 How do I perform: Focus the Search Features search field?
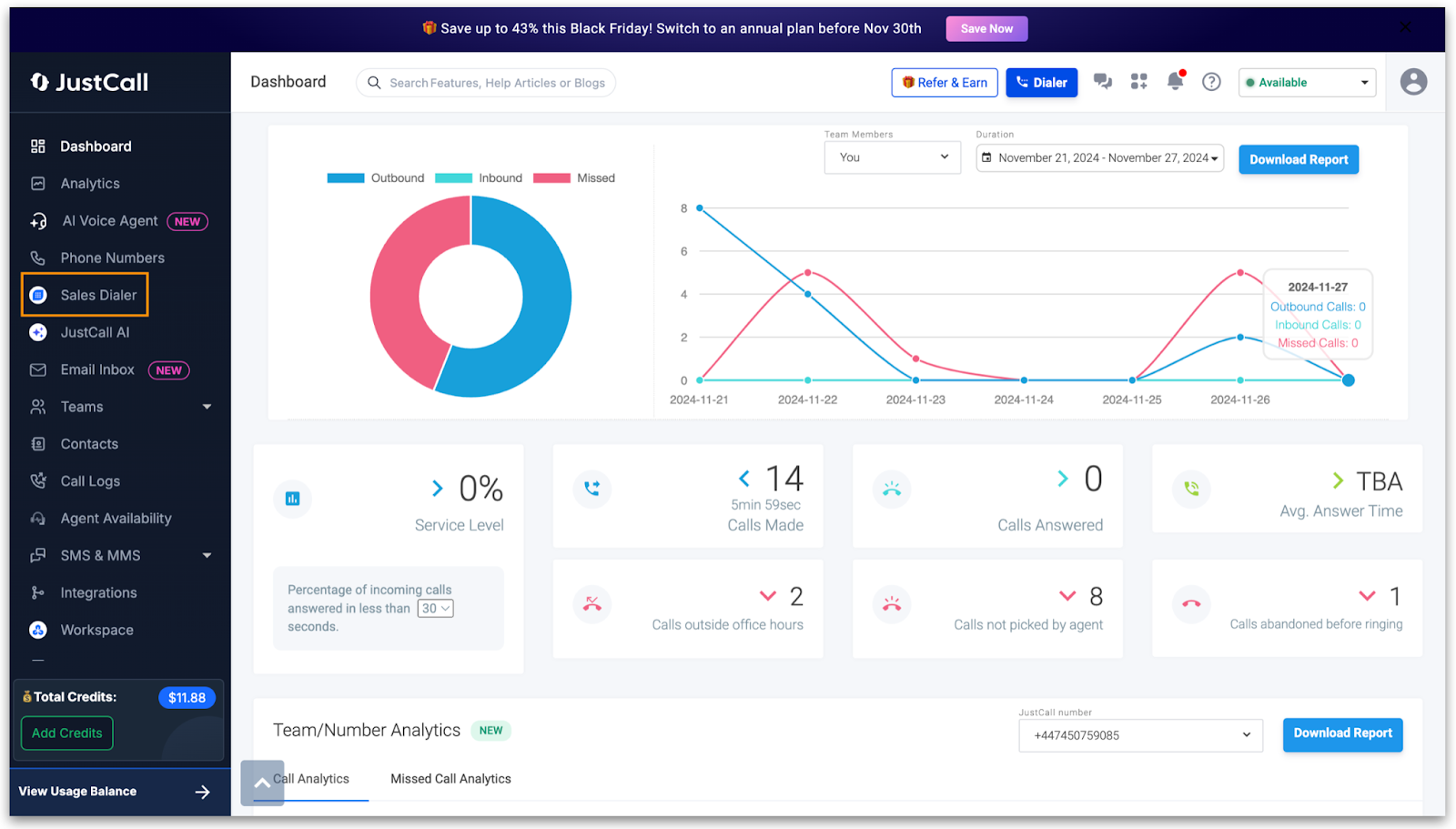point(486,83)
